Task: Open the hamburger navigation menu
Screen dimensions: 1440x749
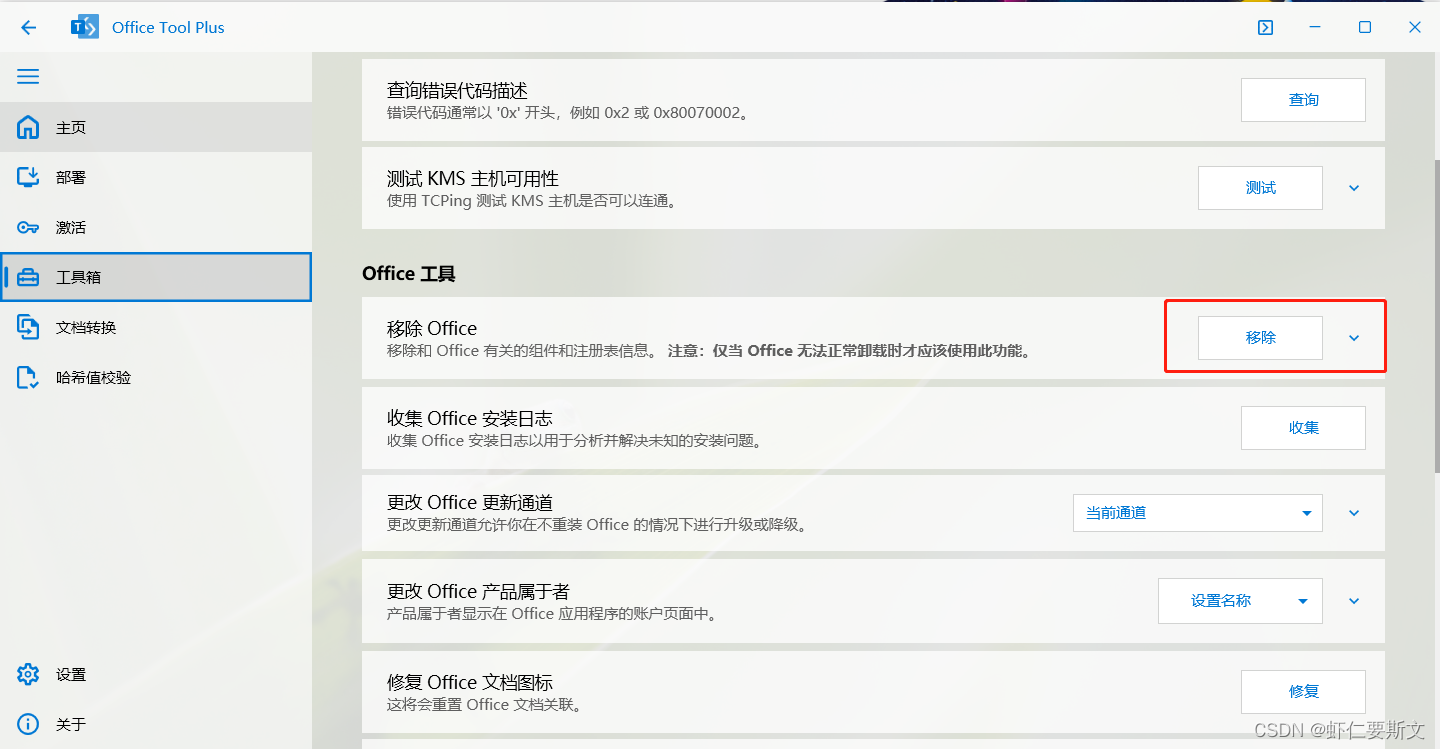Action: pos(28,77)
